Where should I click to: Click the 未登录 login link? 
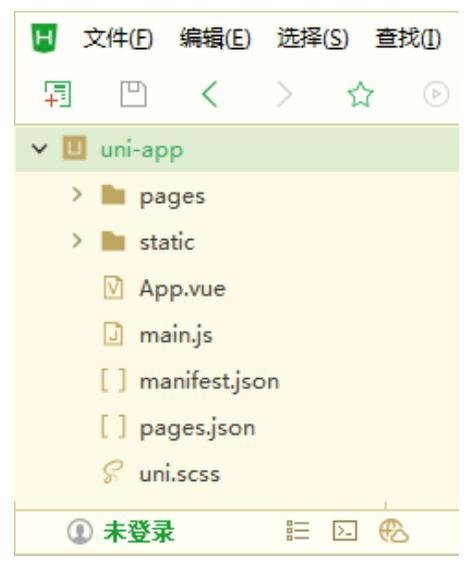(139, 532)
